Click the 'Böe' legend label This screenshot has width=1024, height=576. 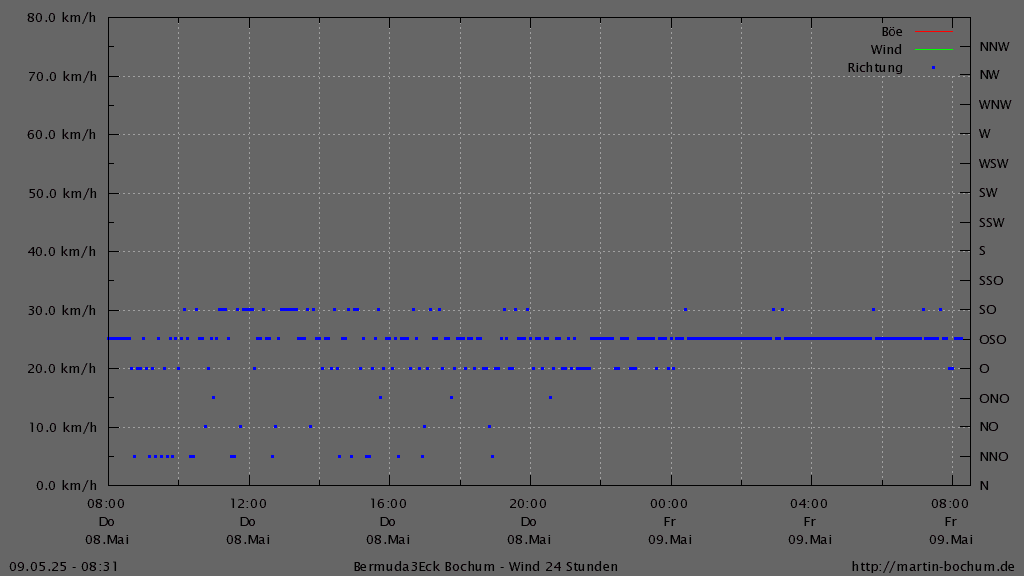click(891, 32)
